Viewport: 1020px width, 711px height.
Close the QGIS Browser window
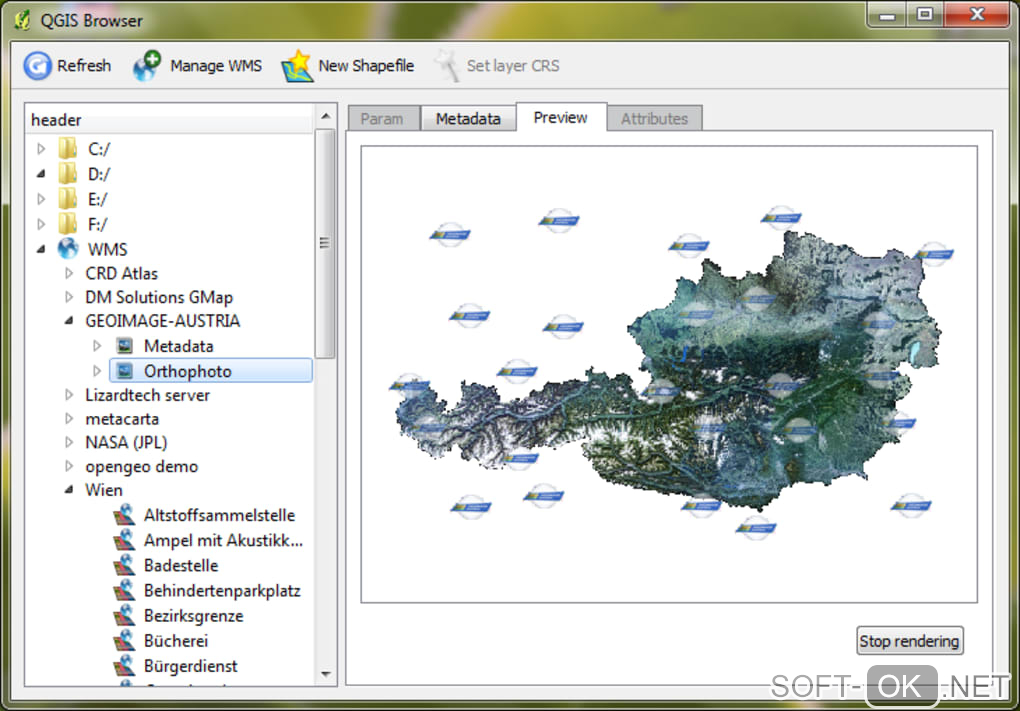pos(976,14)
